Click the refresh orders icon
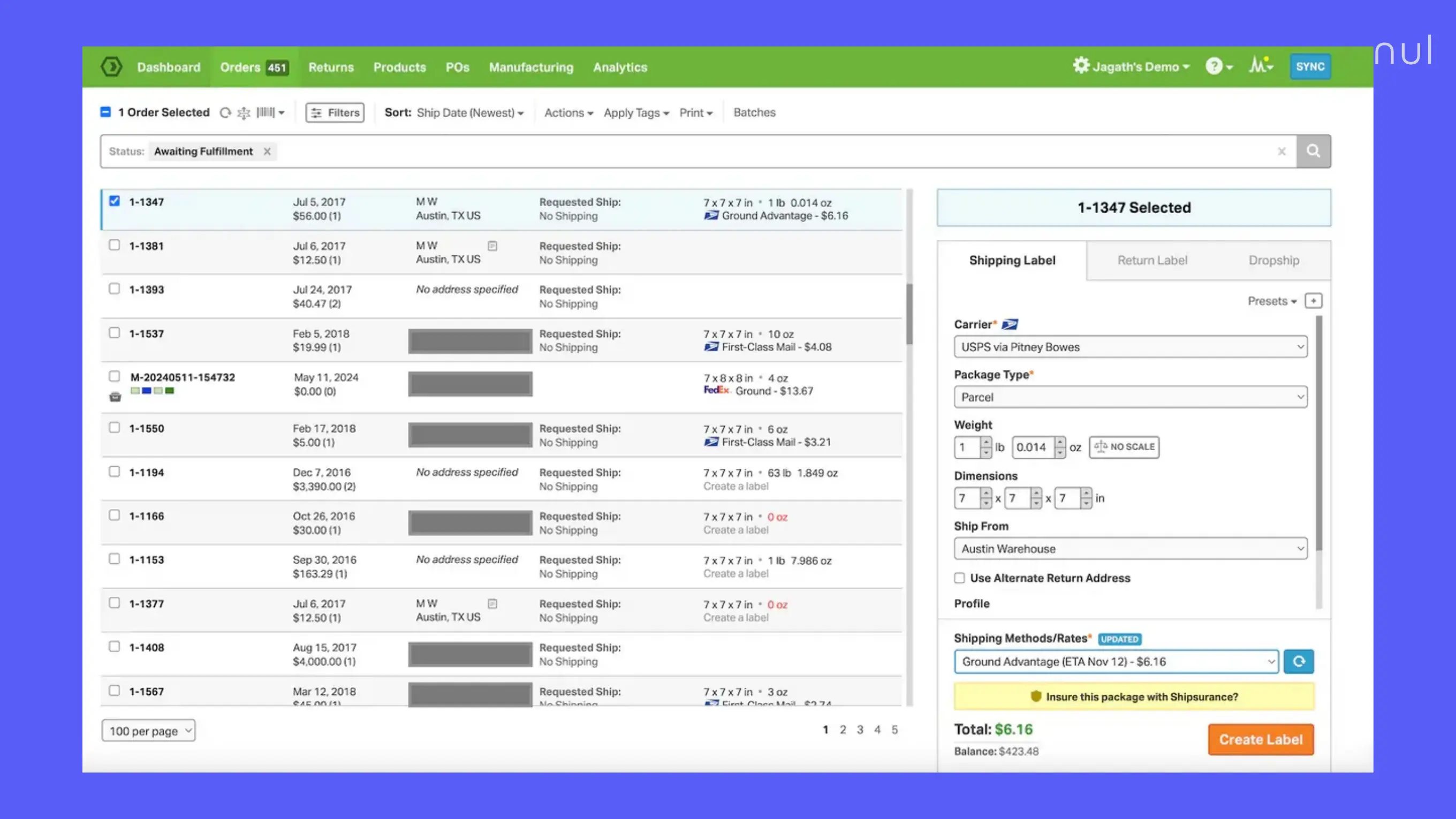Viewport: 1456px width, 819px height. 225,112
